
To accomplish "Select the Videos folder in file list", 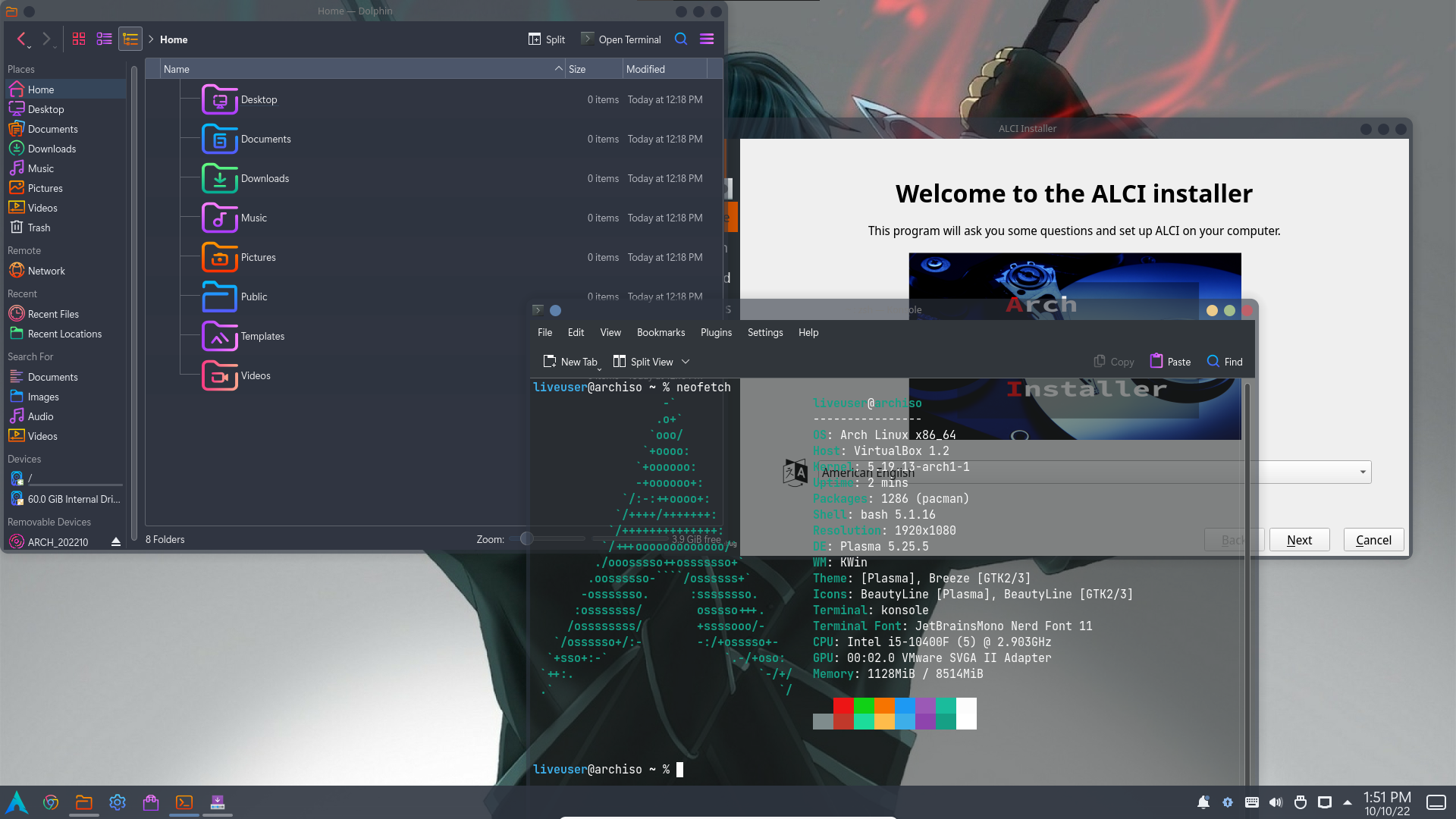I will click(236, 375).
